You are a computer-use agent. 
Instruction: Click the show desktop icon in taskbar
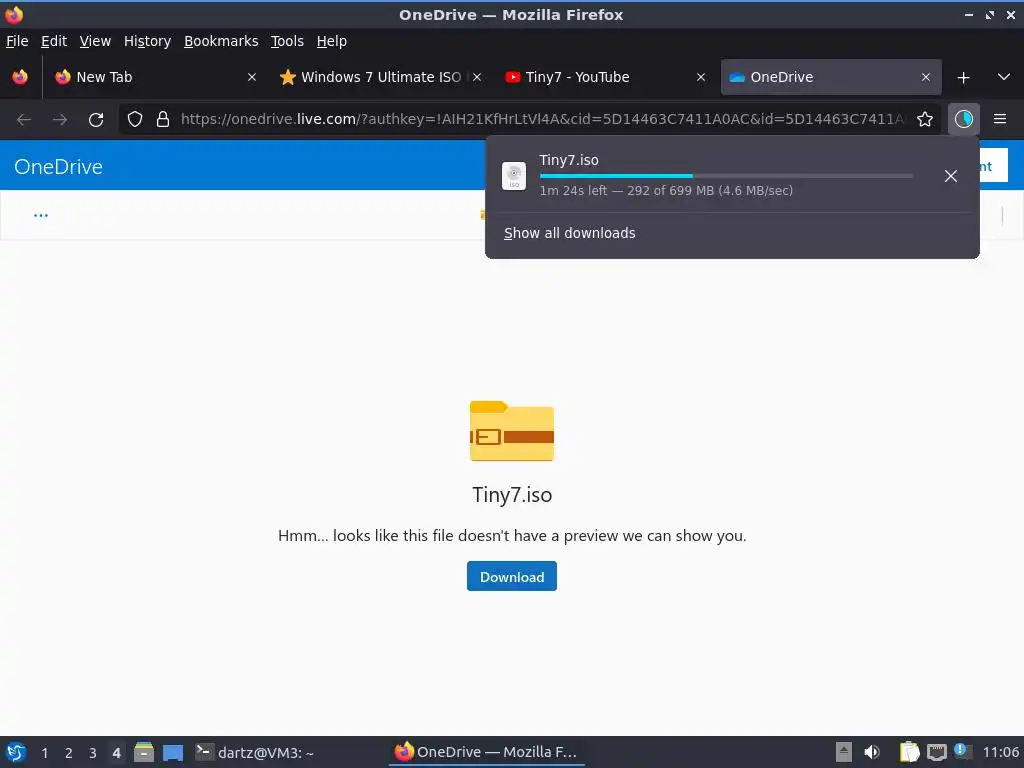(173, 752)
